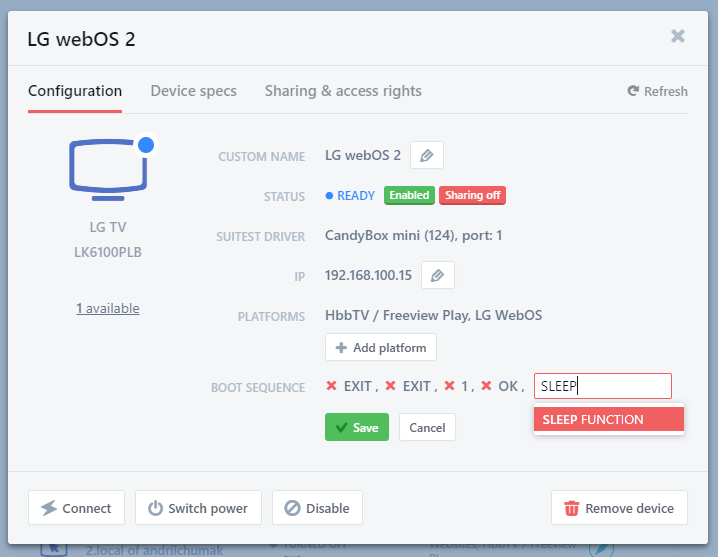This screenshot has height=557, width=718.
Task: Switch to the Device specs tab
Action: 194,91
